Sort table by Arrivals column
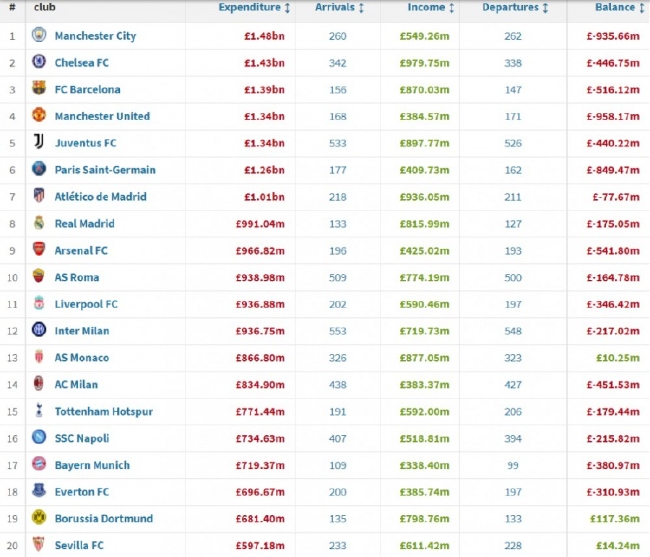 pos(339,8)
